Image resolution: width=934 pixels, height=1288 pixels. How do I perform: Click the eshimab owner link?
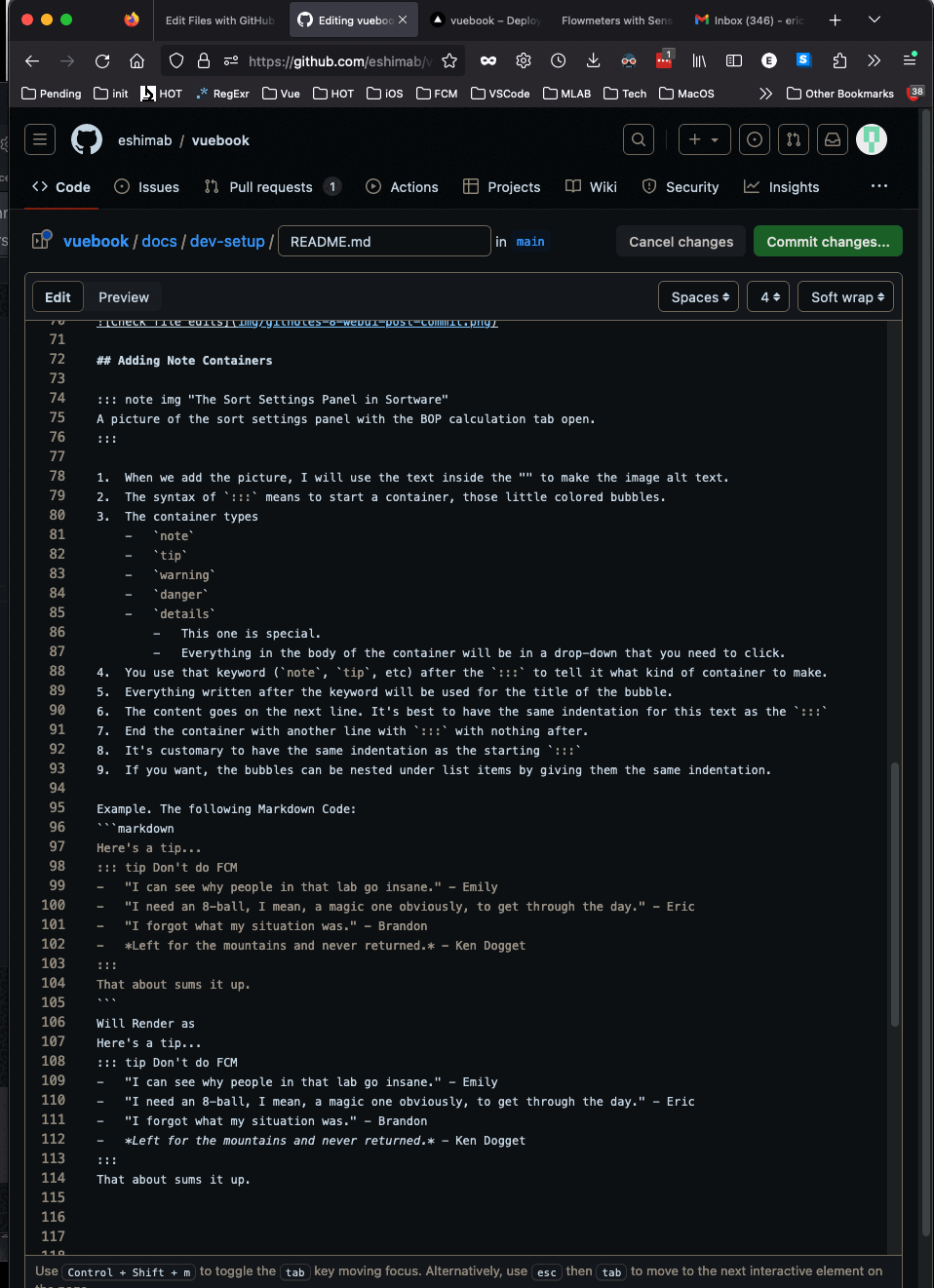point(145,140)
